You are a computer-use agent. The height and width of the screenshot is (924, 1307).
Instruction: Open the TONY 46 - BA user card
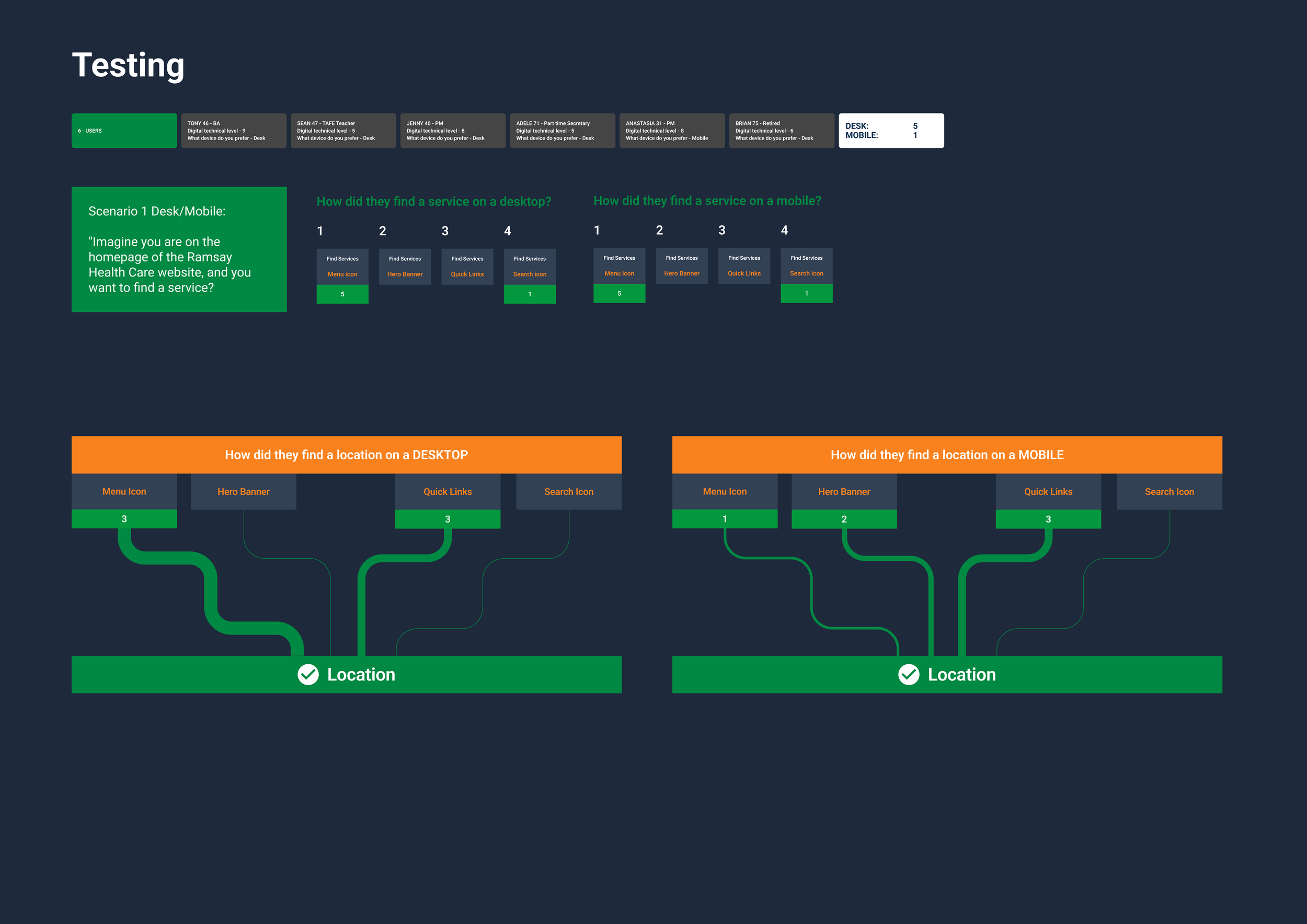(x=233, y=131)
